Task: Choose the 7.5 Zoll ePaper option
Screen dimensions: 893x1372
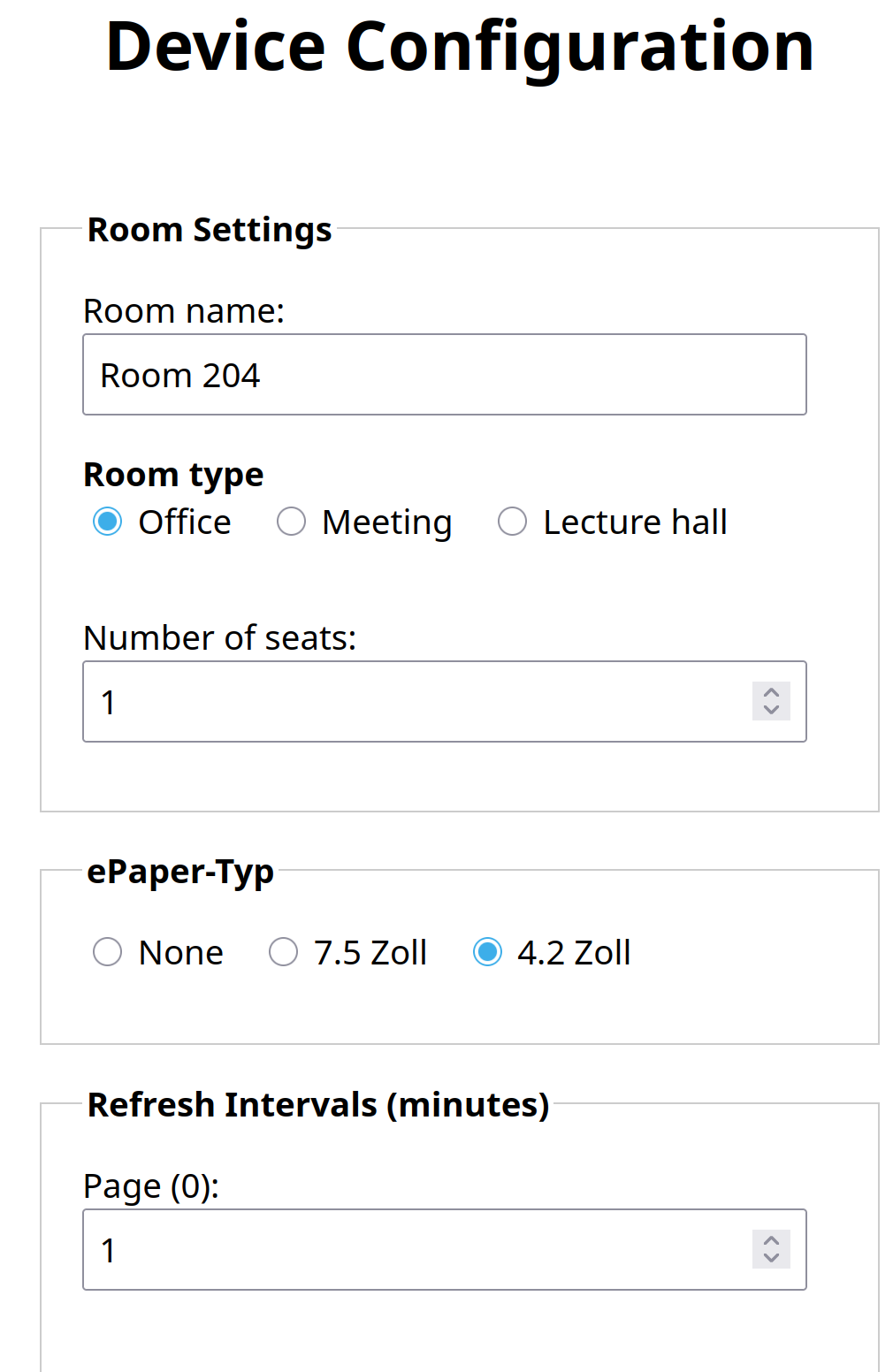Action: [x=283, y=952]
